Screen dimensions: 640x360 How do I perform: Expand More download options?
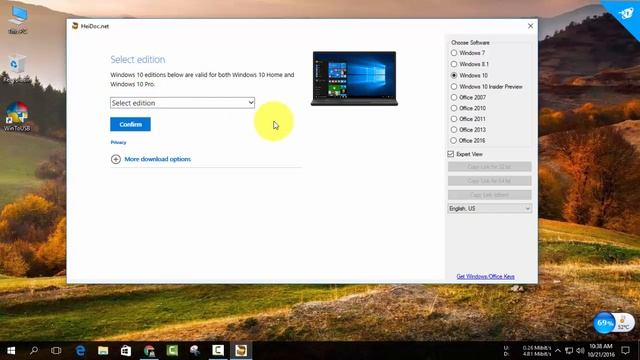[x=158, y=159]
